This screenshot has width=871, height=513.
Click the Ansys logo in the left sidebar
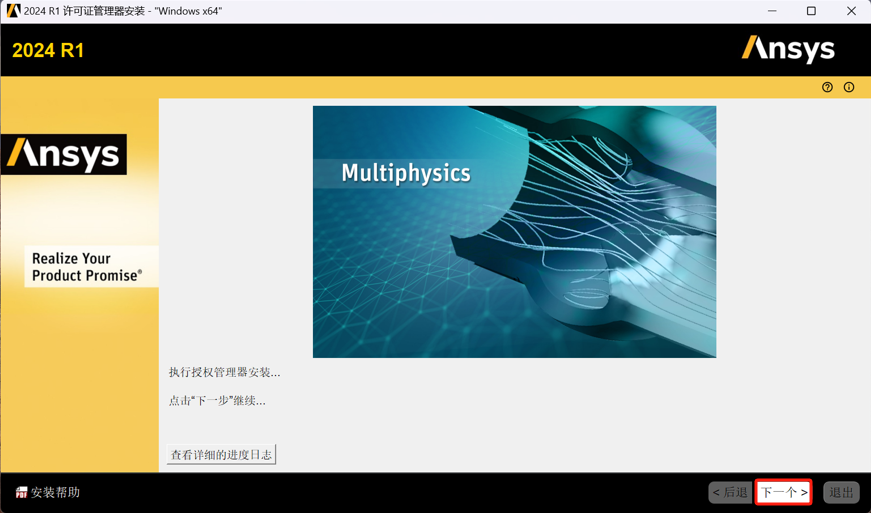[x=64, y=154]
